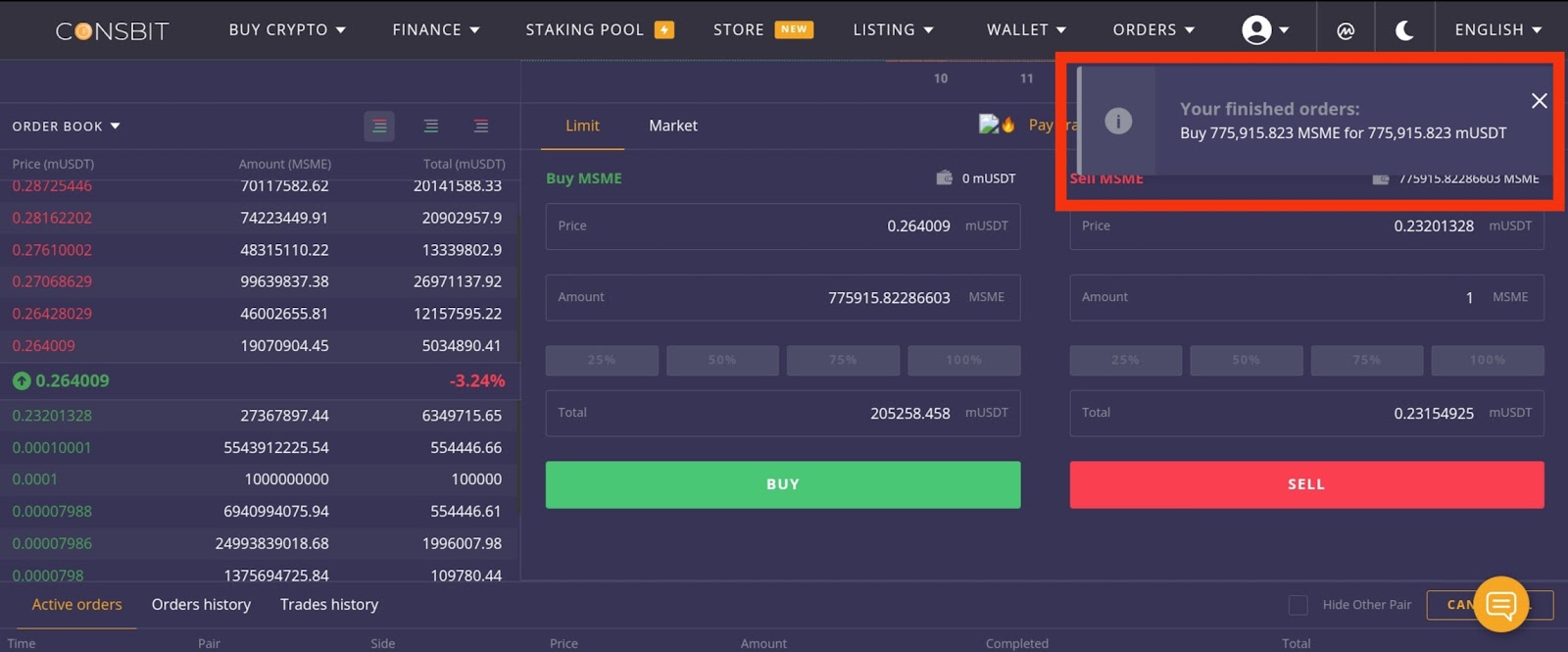Click the buy Total input field
This screenshot has height=652, width=1568.
coord(783,413)
